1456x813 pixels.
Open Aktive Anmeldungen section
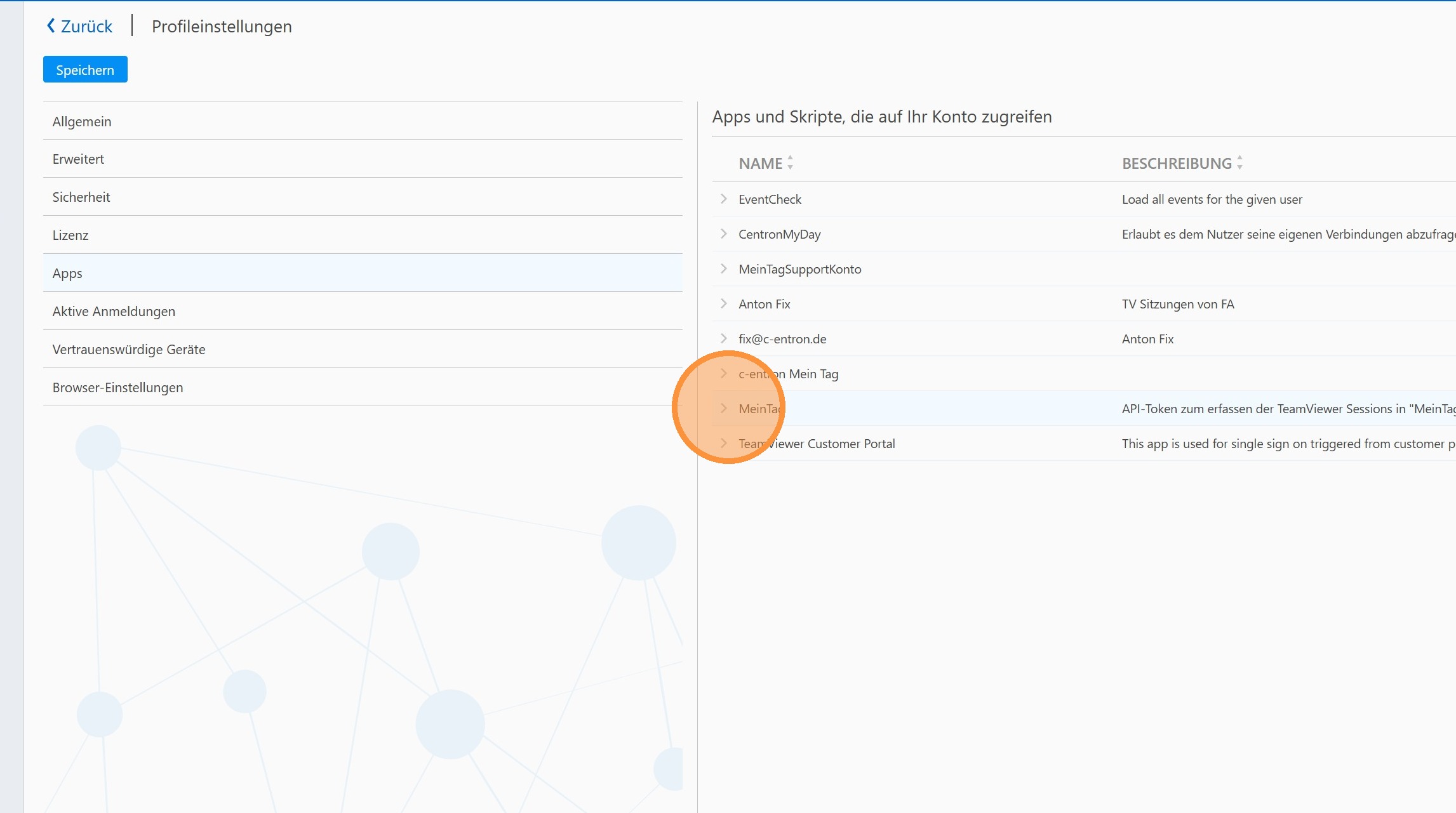114,312
